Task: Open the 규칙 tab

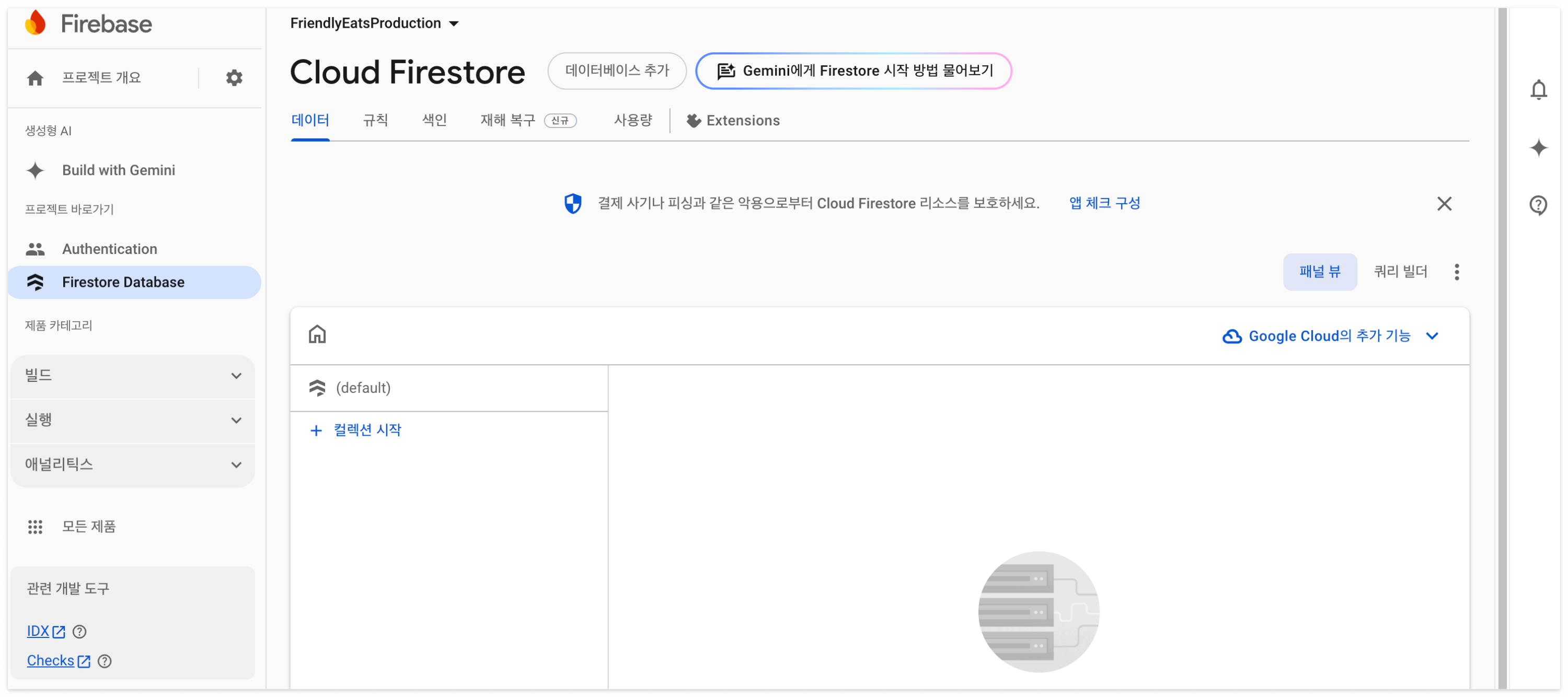Action: 375,121
